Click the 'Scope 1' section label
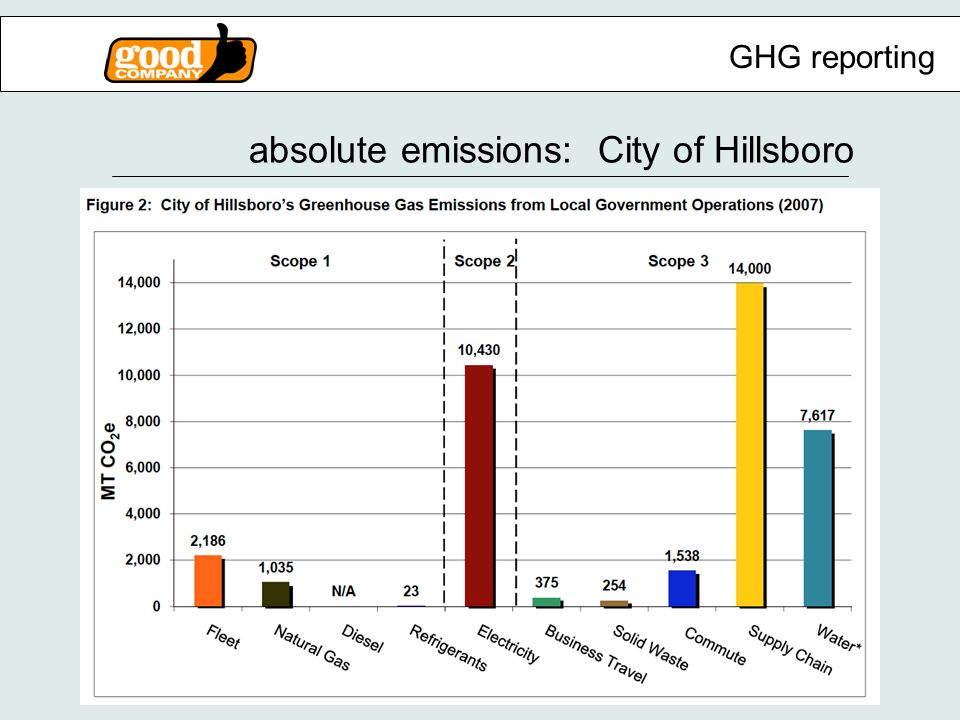The width and height of the screenshot is (960, 720). pos(300,261)
